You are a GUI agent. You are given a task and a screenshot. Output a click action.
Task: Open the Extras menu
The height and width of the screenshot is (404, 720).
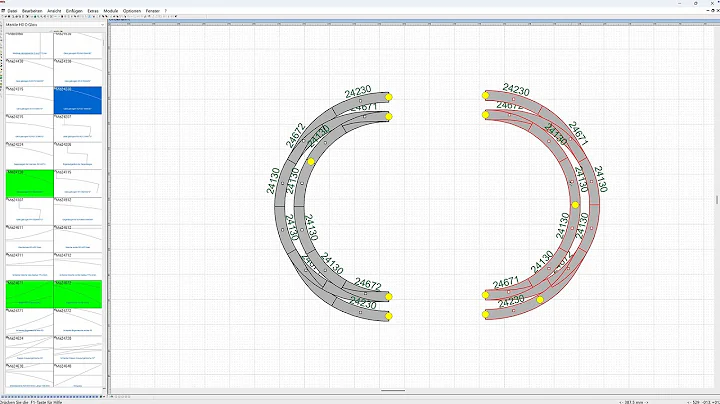click(93, 11)
